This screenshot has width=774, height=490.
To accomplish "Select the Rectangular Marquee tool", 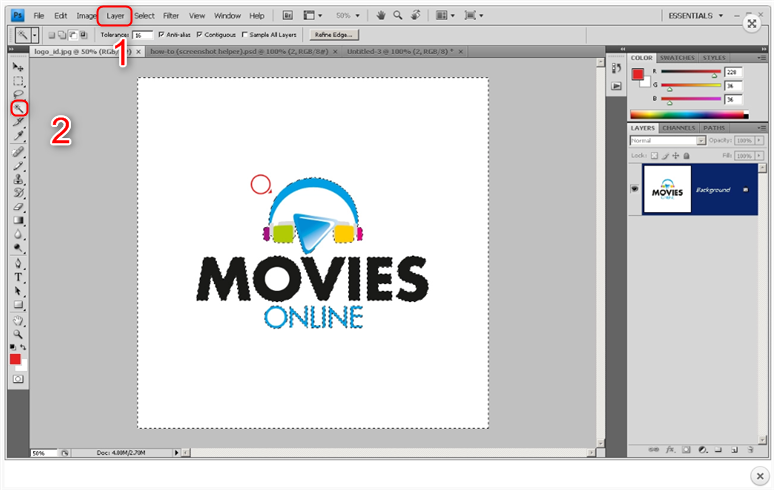I will pos(18,80).
